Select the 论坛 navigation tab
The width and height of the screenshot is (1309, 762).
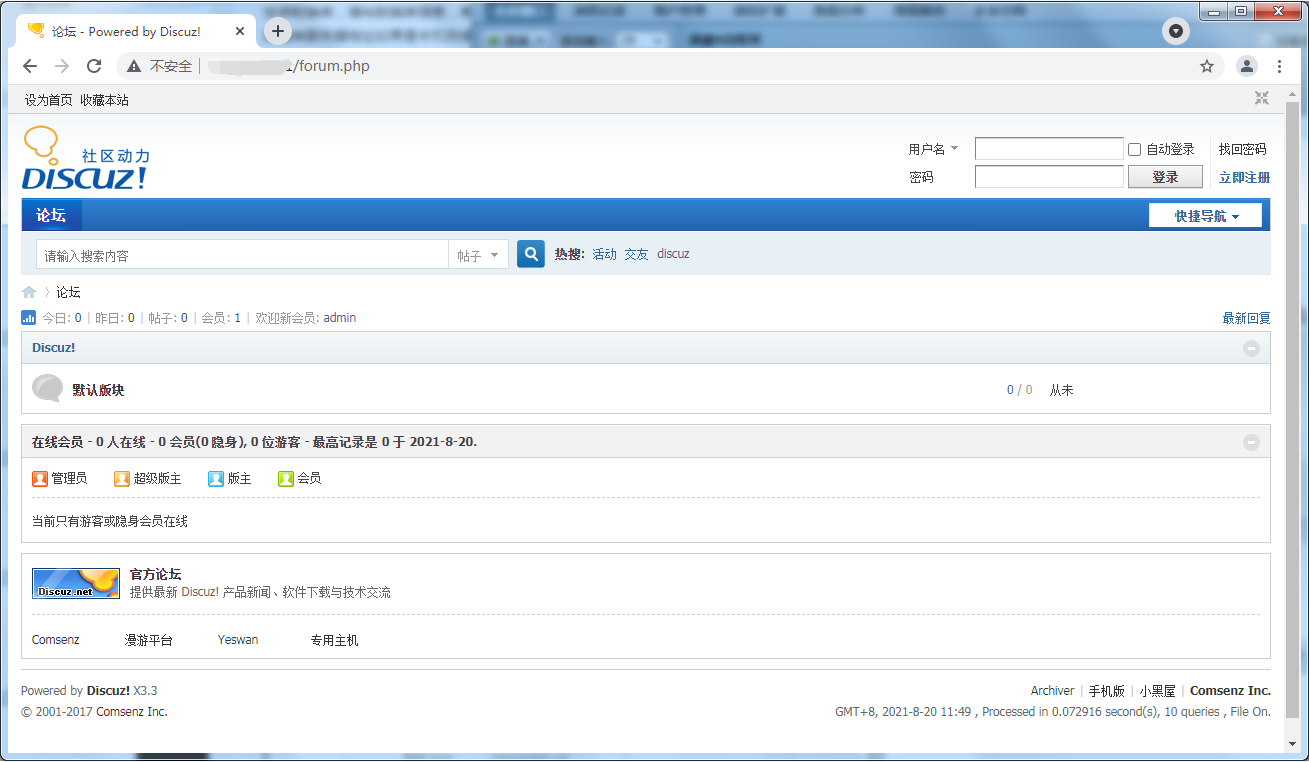(51, 215)
